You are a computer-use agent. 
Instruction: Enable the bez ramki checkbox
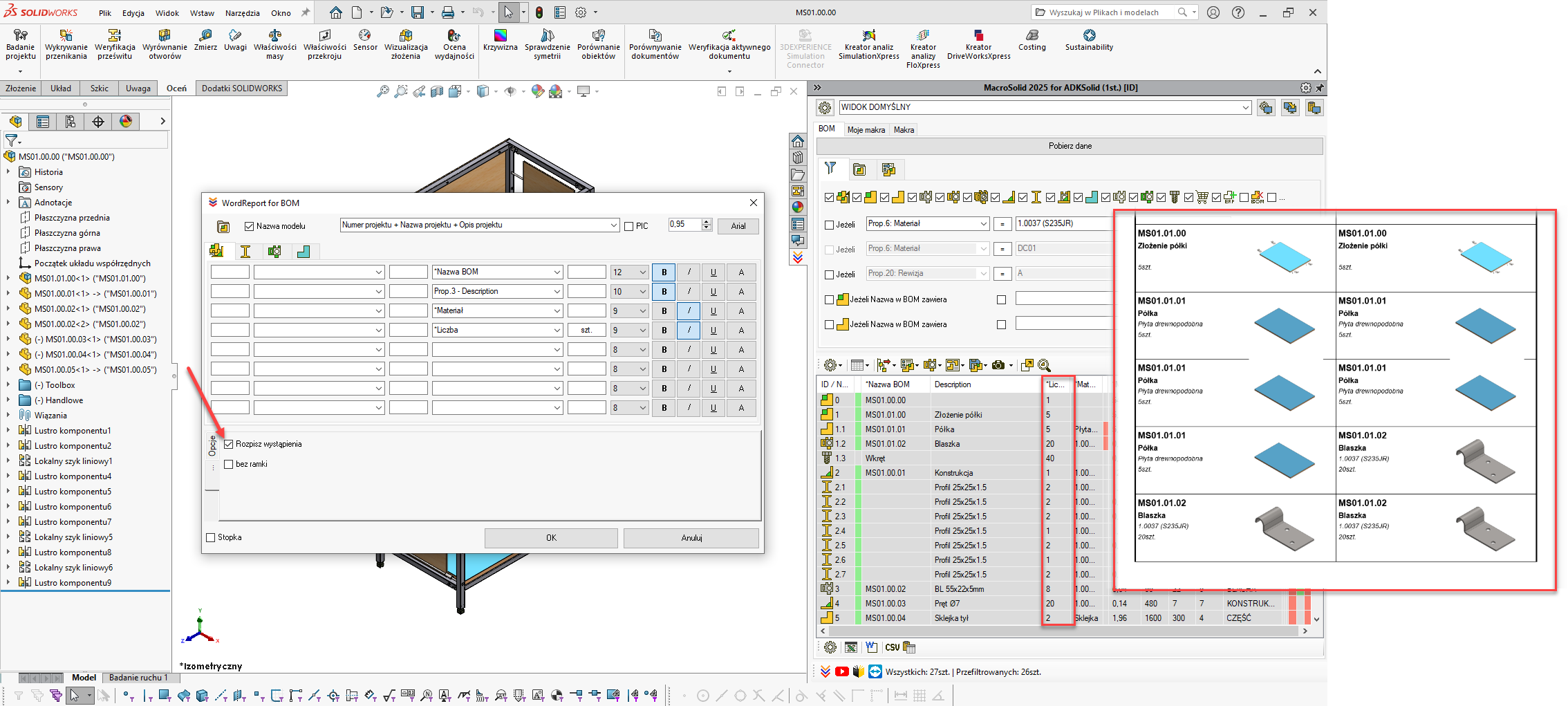point(229,464)
